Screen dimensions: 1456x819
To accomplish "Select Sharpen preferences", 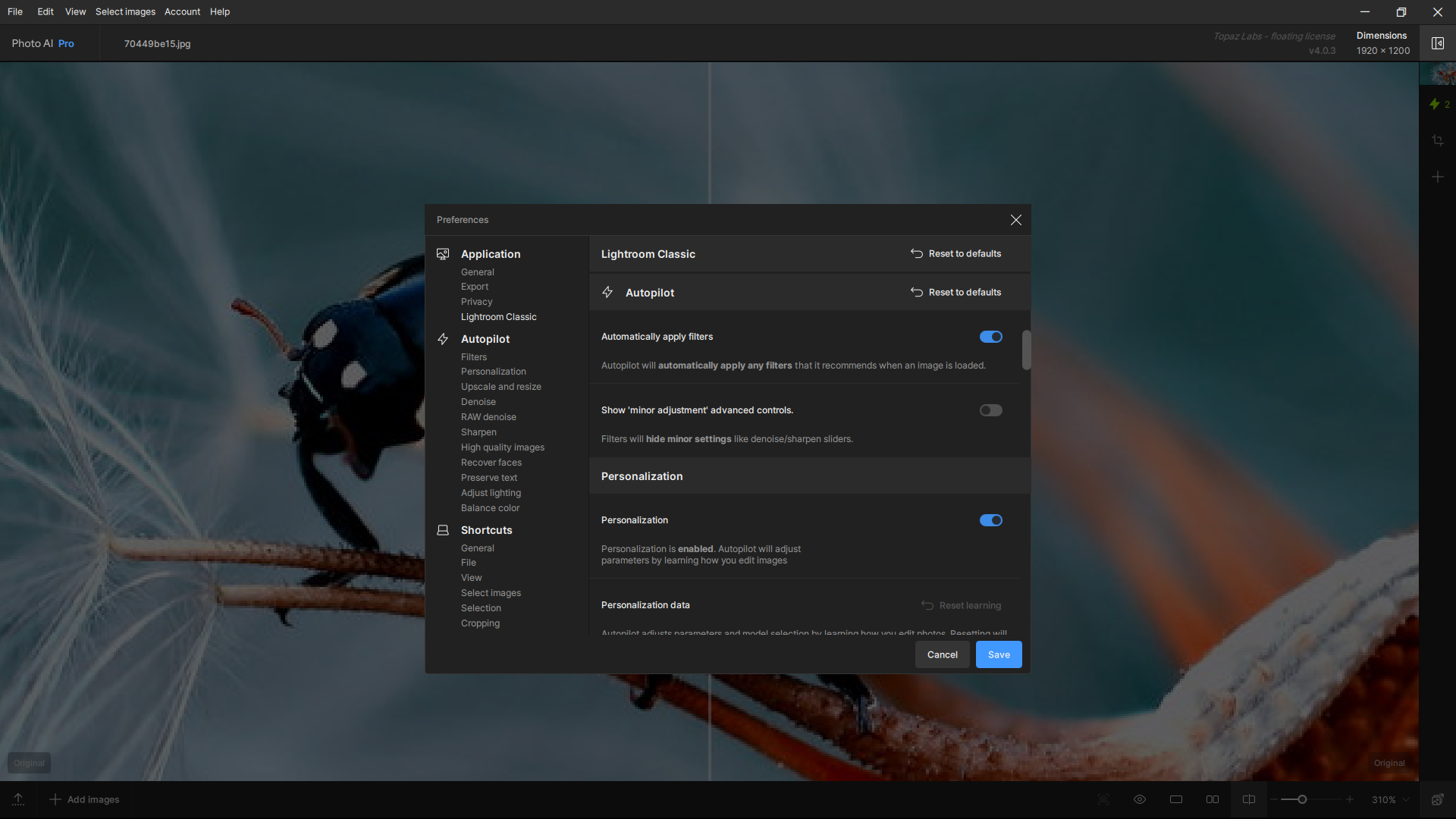I will click(x=479, y=431).
